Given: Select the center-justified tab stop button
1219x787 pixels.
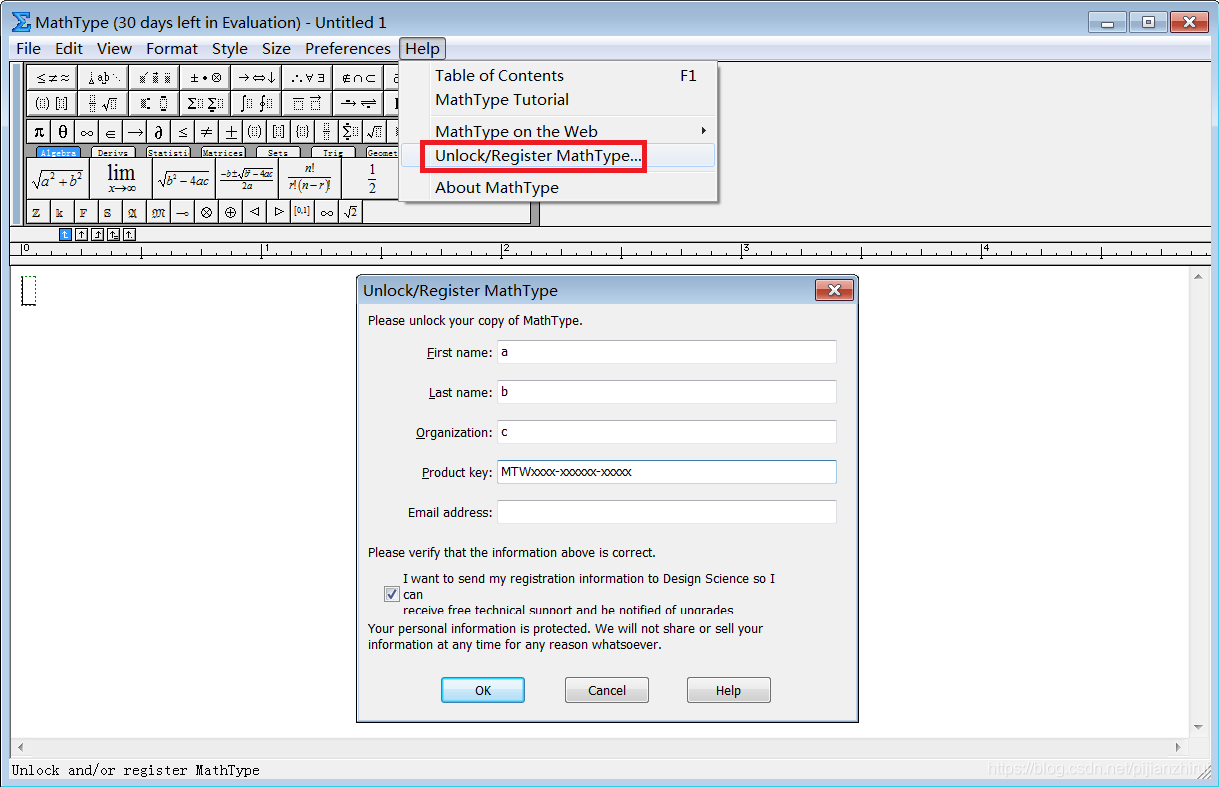Looking at the screenshot, I should tap(82, 234).
